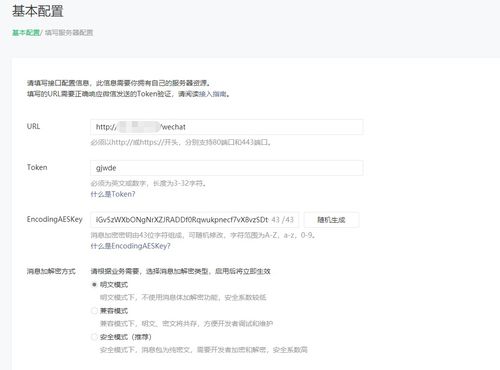Viewport: 500px width, 370px height.
Task: Click the 基本配置 page title heading
Action: (38, 11)
